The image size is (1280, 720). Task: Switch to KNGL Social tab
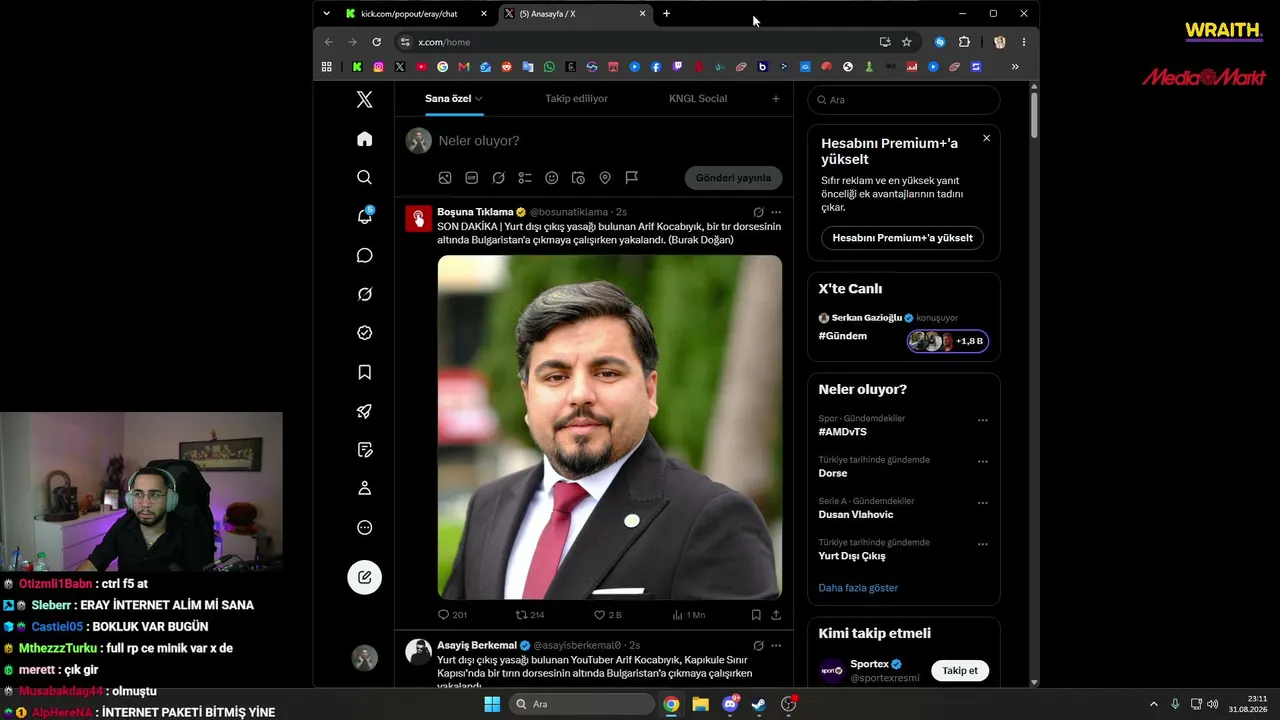[698, 99]
